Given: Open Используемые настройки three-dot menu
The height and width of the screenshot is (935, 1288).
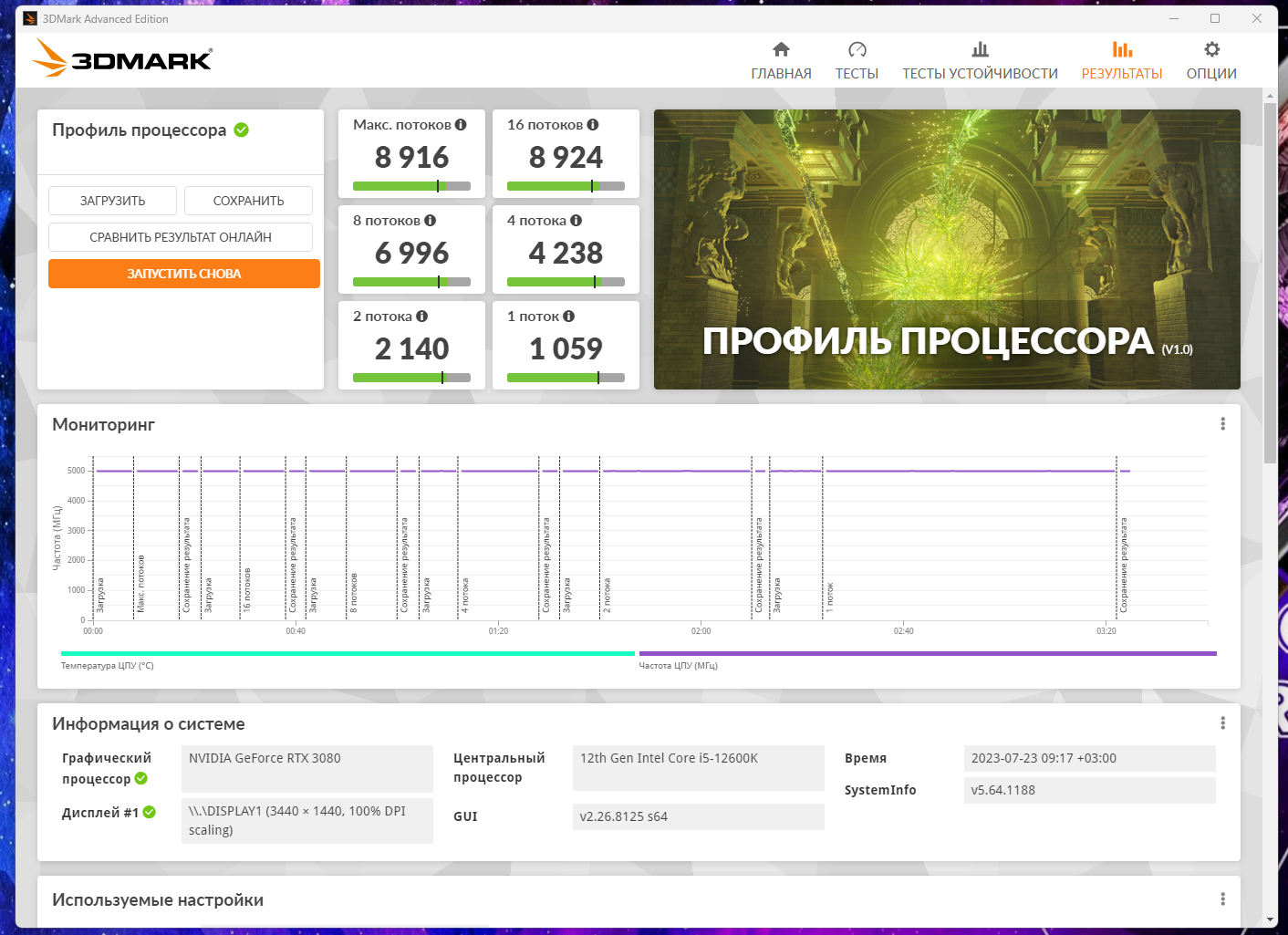Looking at the screenshot, I should point(1222,899).
